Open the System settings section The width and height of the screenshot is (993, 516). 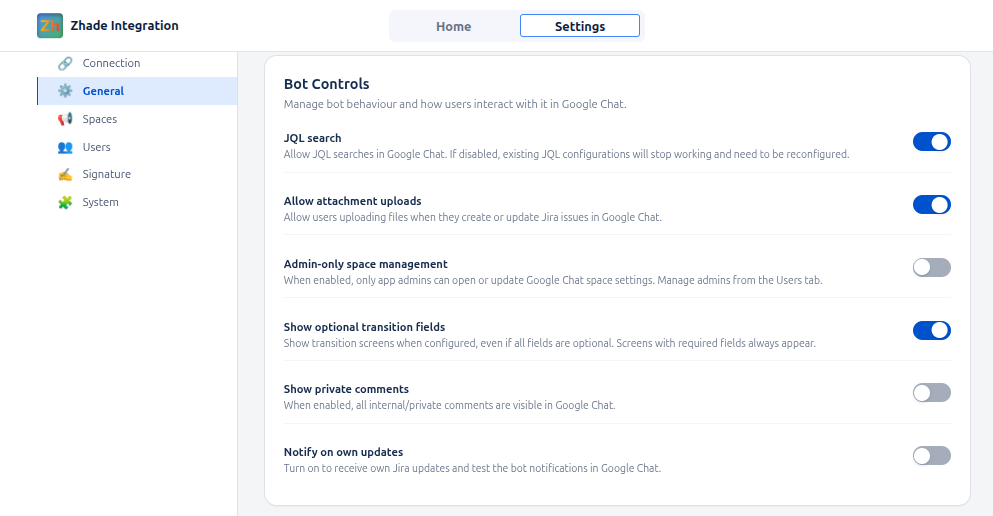[x=101, y=202]
